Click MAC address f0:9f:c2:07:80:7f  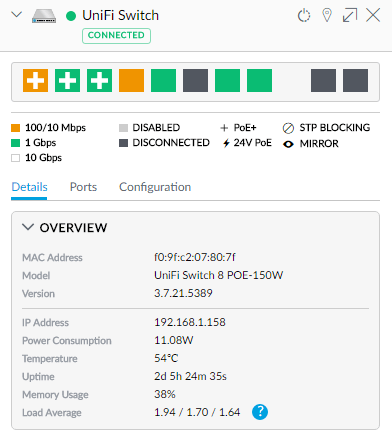195,257
